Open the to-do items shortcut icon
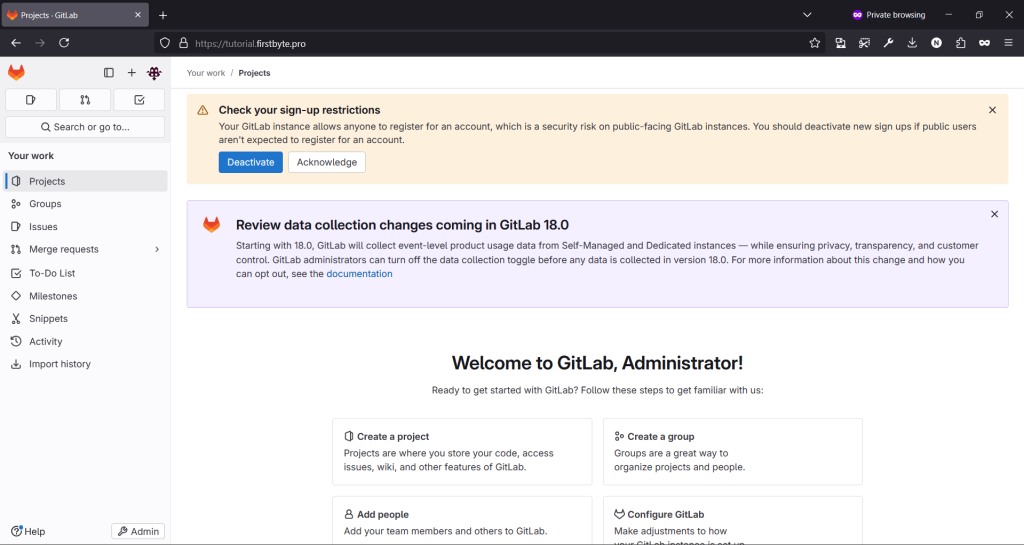The image size is (1024, 545). [139, 100]
